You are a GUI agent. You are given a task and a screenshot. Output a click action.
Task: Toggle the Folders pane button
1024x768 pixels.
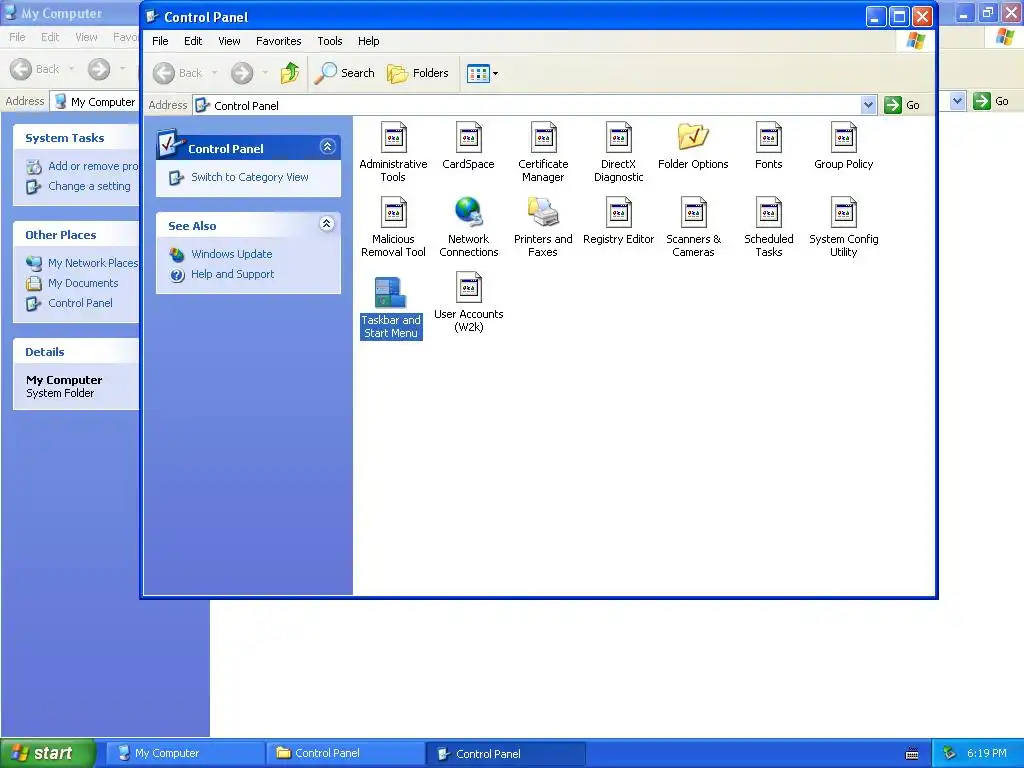point(418,73)
